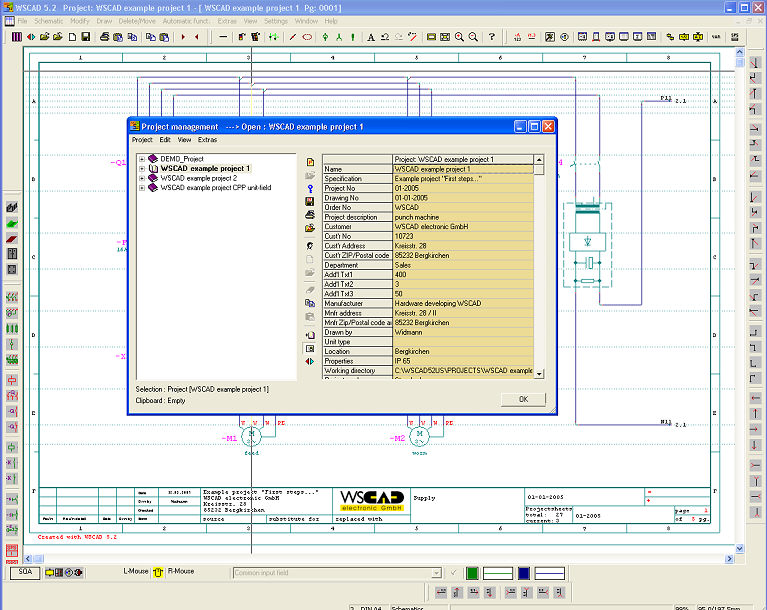Click the red fuse symbol in left palette

tap(12, 380)
